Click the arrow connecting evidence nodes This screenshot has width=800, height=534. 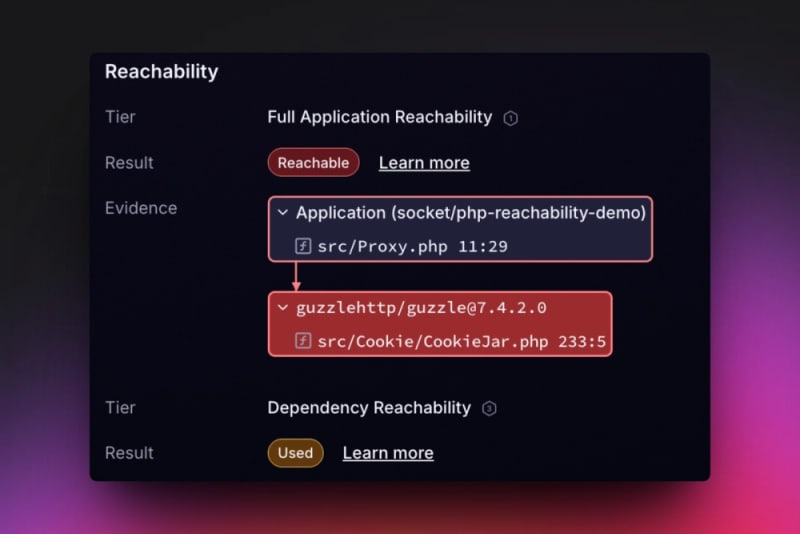pyautogui.click(x=296, y=276)
